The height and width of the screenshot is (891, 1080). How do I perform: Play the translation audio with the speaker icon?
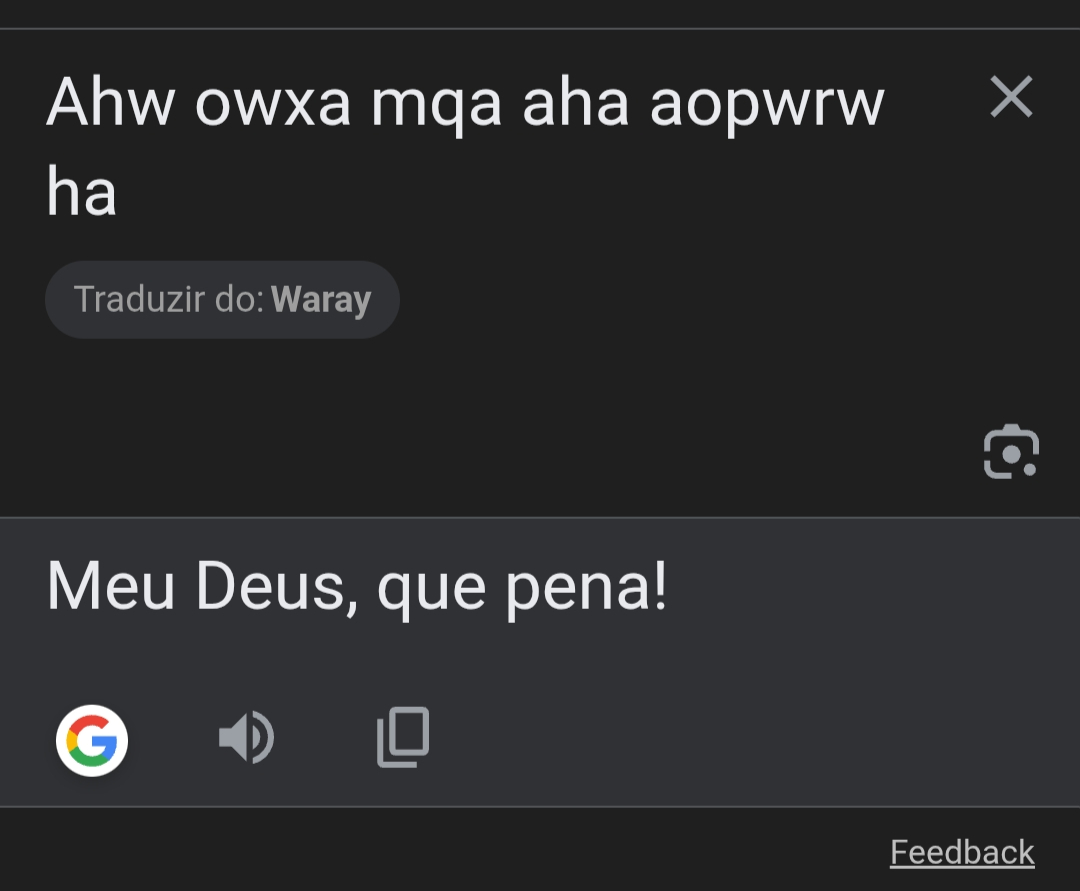point(246,739)
